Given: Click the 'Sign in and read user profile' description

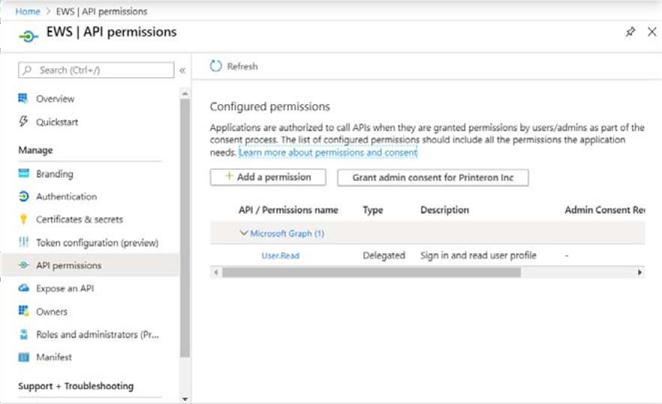Looking at the screenshot, I should (478, 255).
